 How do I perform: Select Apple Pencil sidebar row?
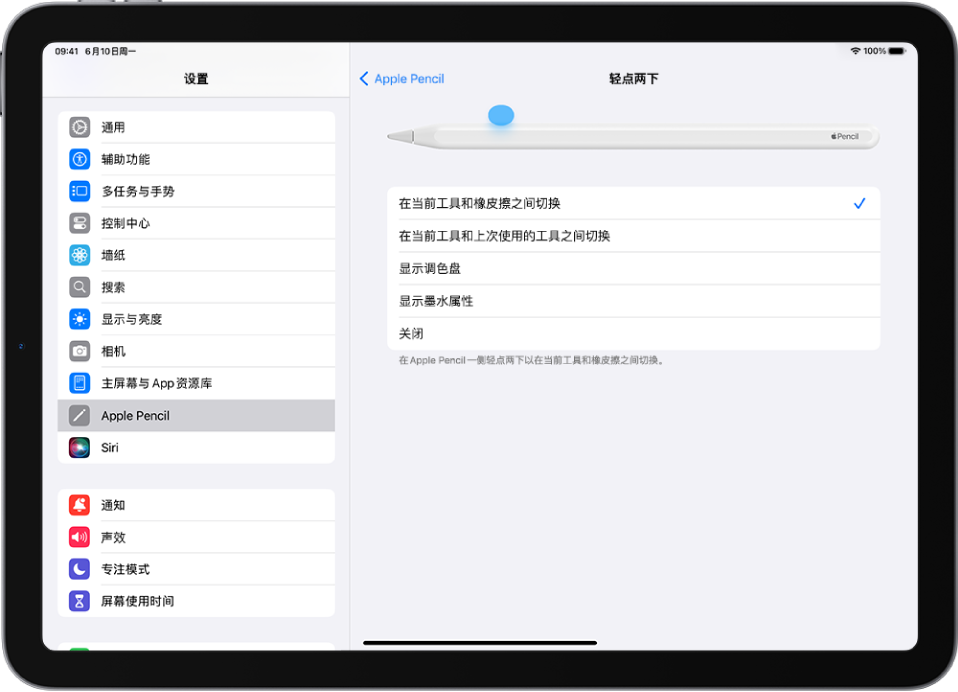(x=196, y=415)
